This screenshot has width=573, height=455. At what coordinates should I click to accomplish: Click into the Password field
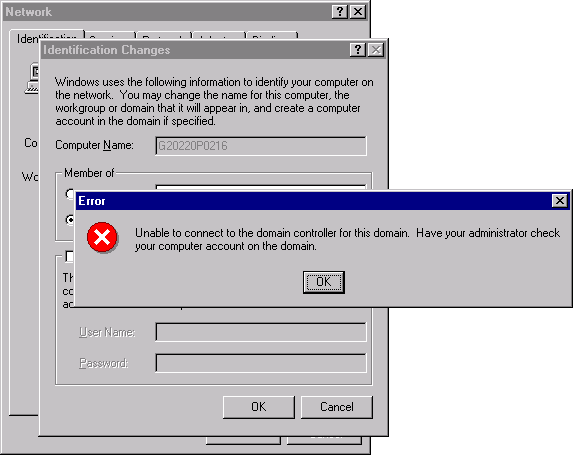pyautogui.click(x=261, y=363)
